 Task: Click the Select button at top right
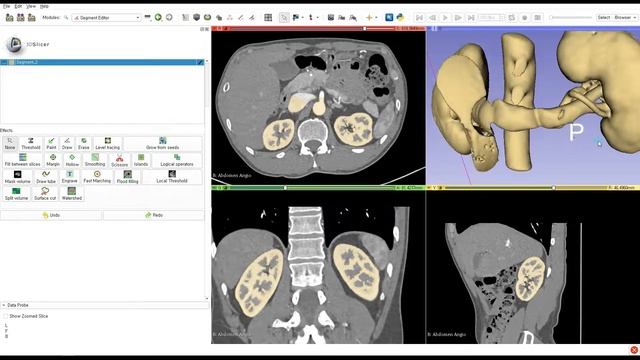point(604,18)
